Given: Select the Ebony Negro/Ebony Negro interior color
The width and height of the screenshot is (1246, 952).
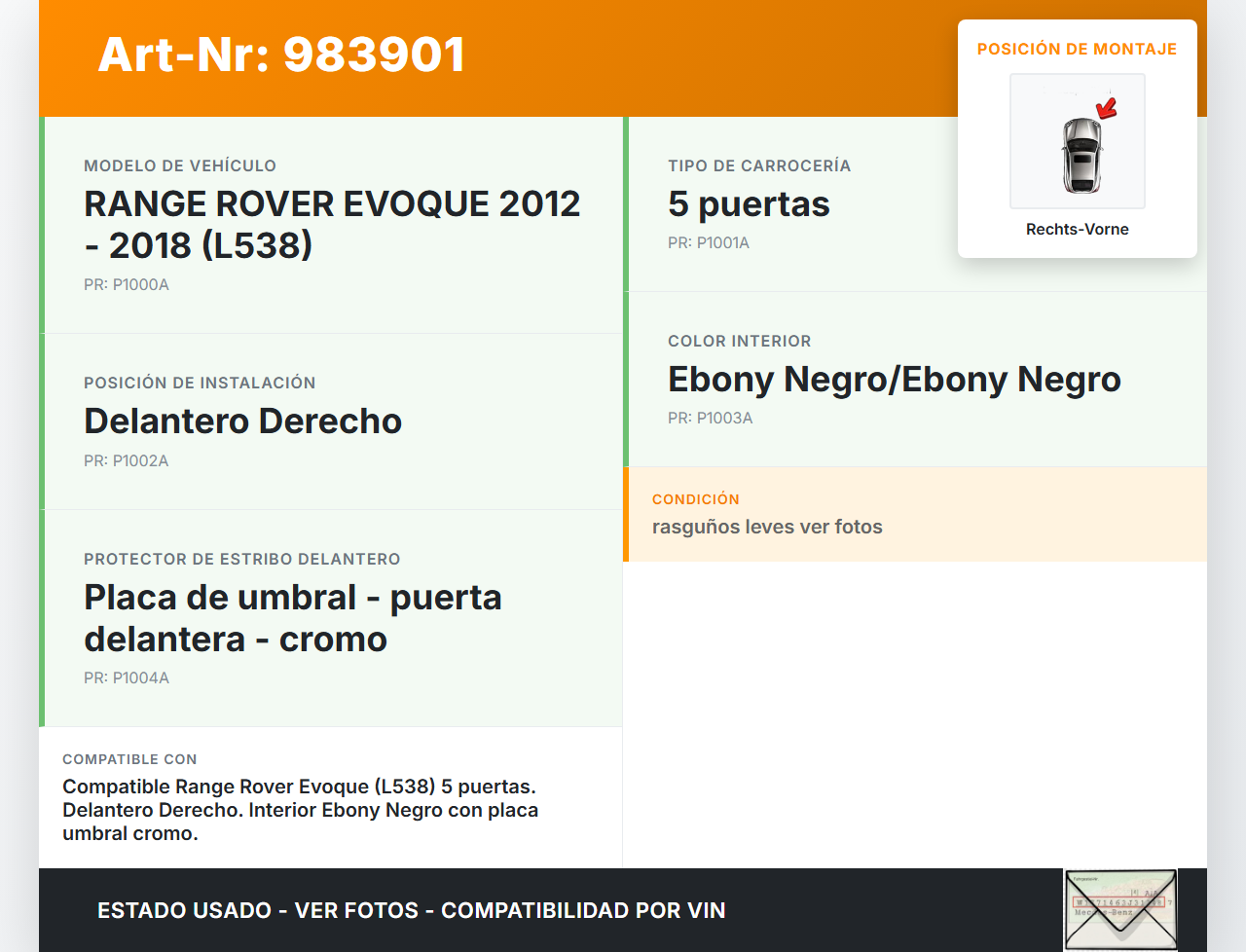Looking at the screenshot, I should [894, 380].
